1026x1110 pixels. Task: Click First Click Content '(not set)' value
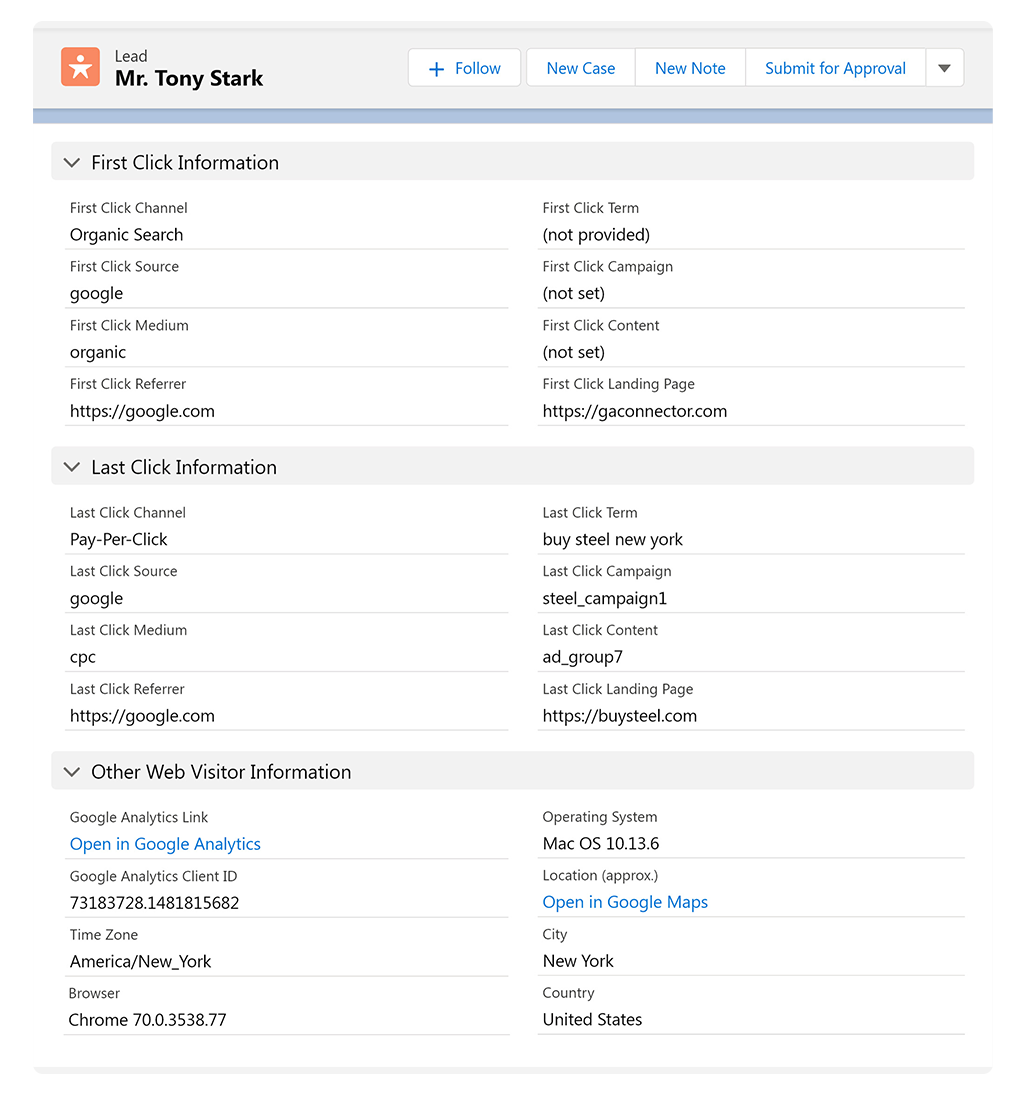tap(574, 353)
